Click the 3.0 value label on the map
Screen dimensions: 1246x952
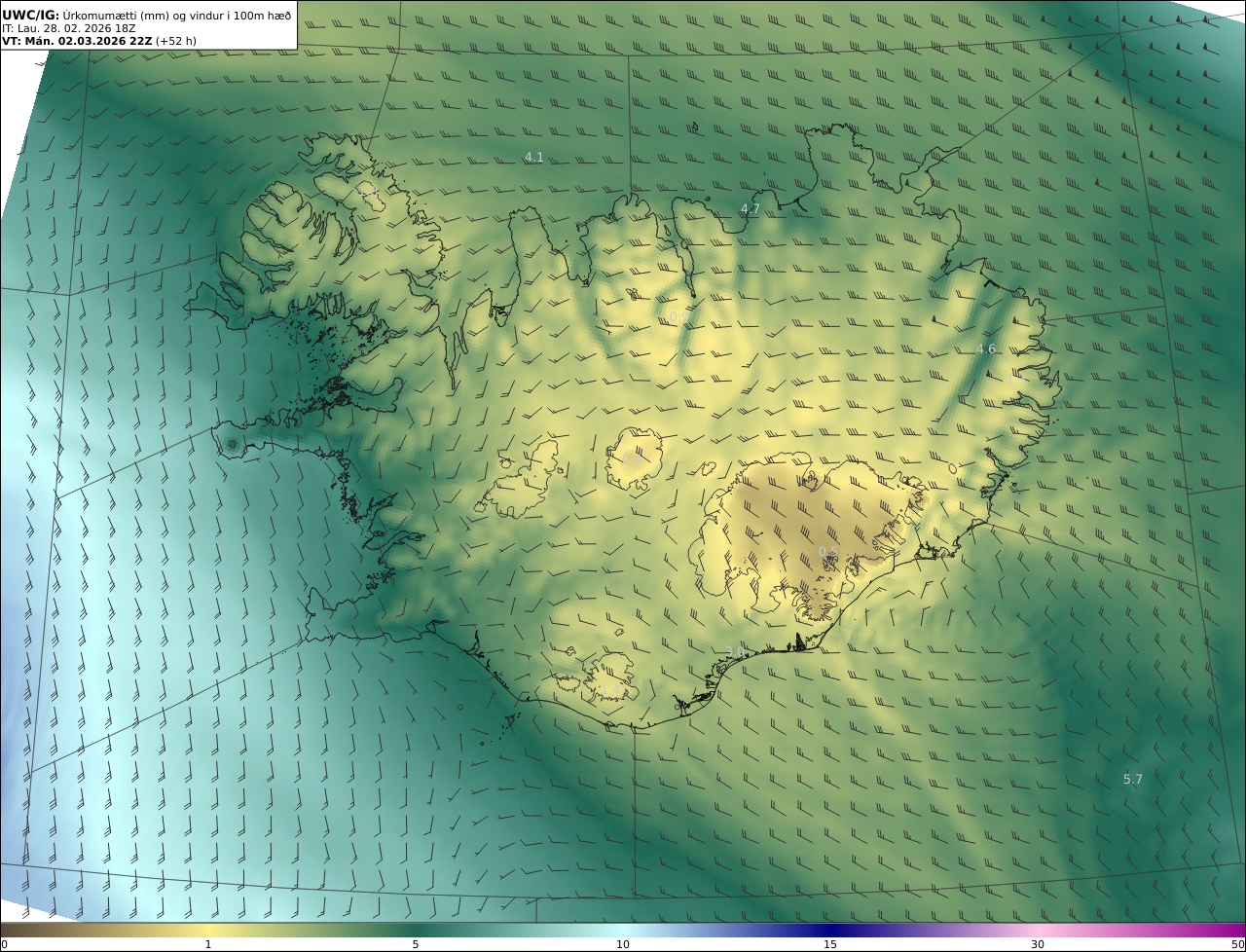click(736, 651)
